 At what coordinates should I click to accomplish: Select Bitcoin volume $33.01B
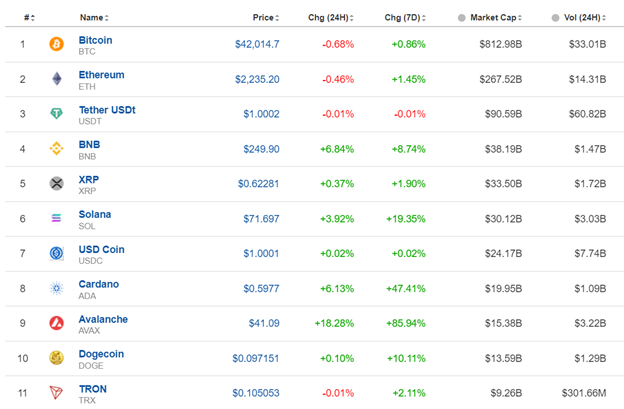pos(587,44)
